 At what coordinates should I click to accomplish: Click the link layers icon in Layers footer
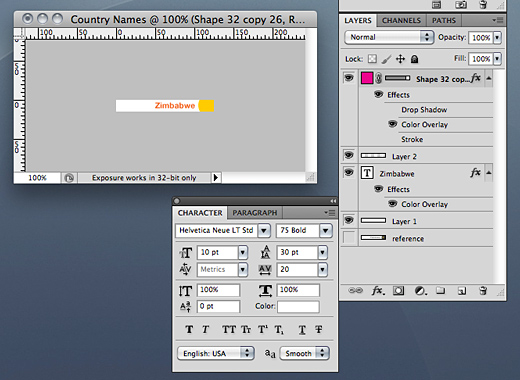click(355, 291)
